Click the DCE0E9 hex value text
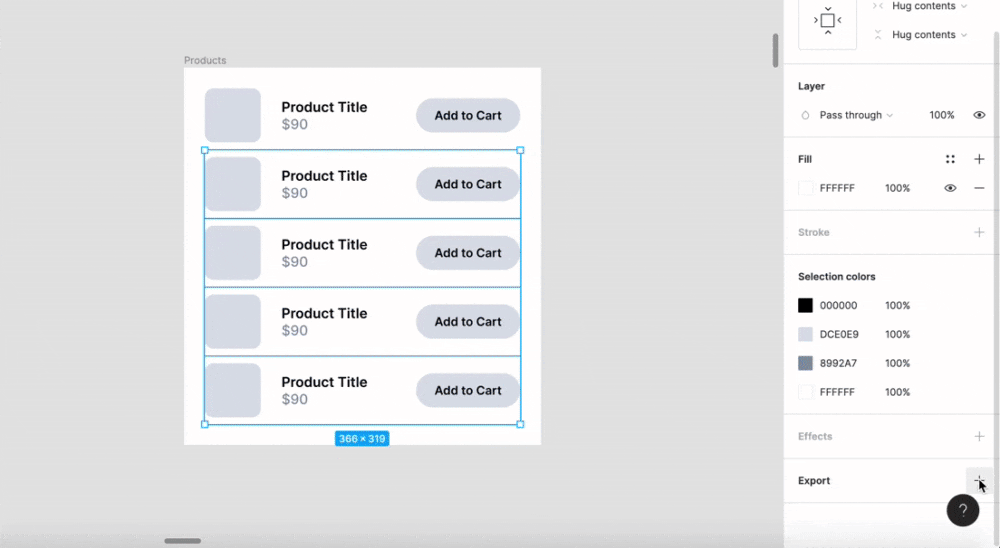This screenshot has height=548, width=1000. click(839, 334)
